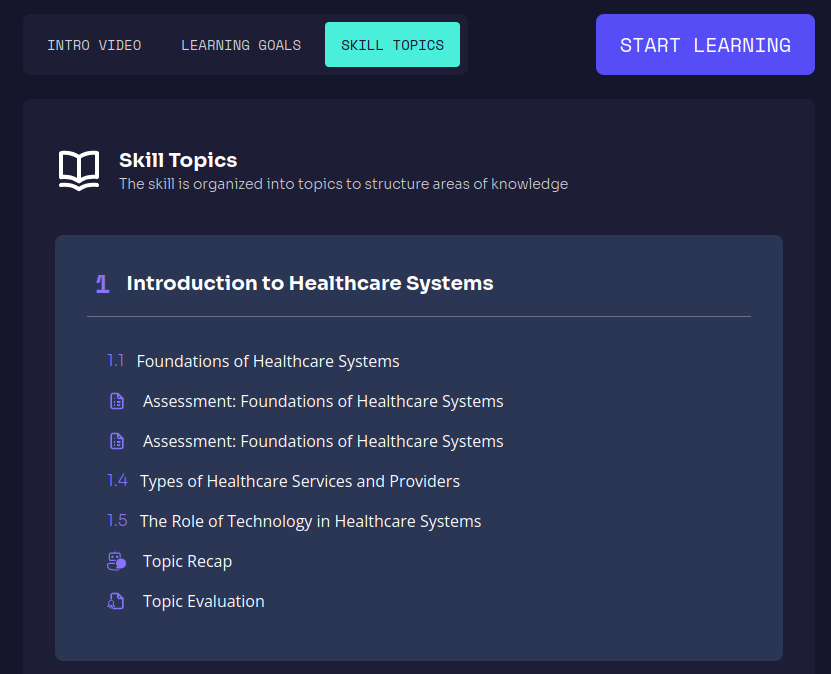This screenshot has width=831, height=674.
Task: Open the first Assessment: Foundations of Healthcare Systems link
Action: 323,402
